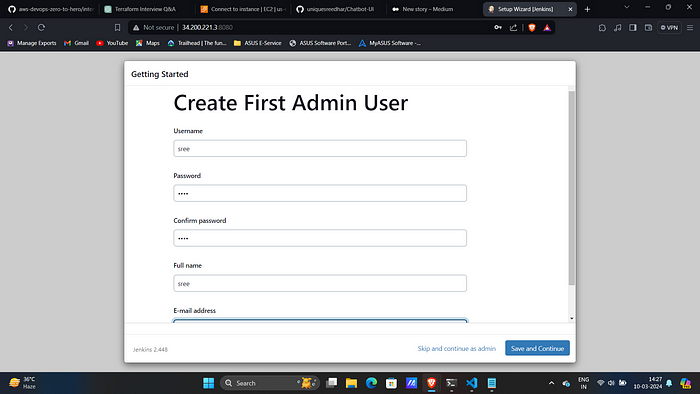This screenshot has width=700, height=394.
Task: Open Microsoft Store from taskbar
Action: pos(392,383)
